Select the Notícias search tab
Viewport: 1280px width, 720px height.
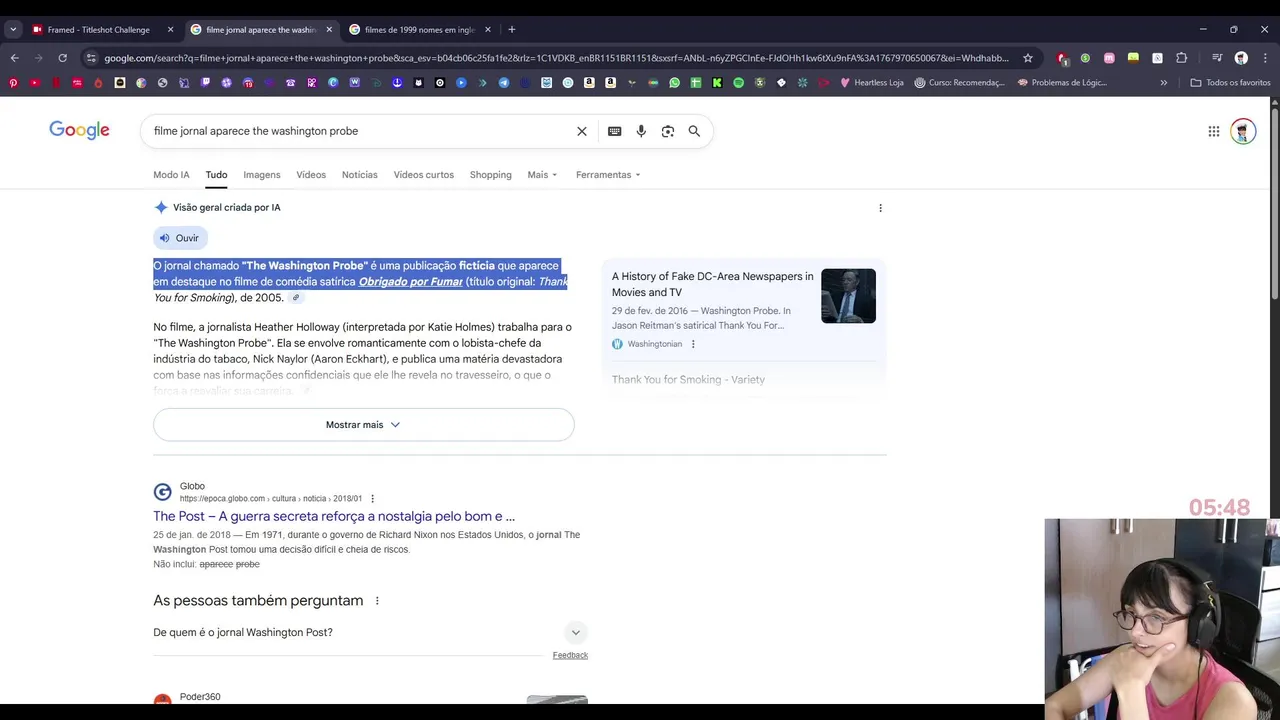(x=360, y=175)
